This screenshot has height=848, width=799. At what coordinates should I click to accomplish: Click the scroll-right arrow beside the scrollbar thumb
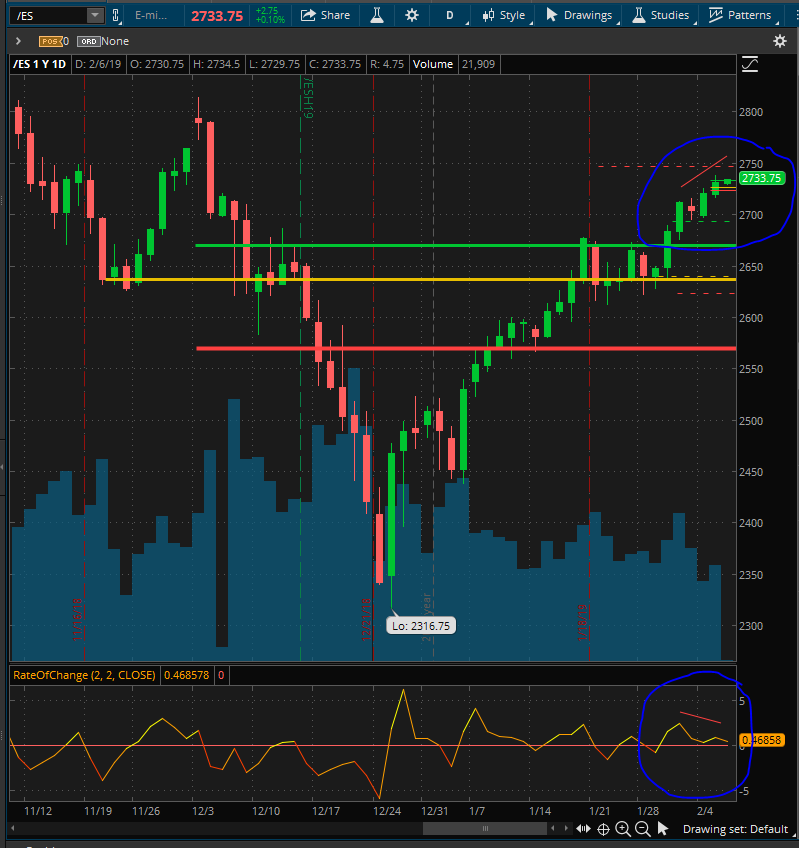click(x=566, y=828)
